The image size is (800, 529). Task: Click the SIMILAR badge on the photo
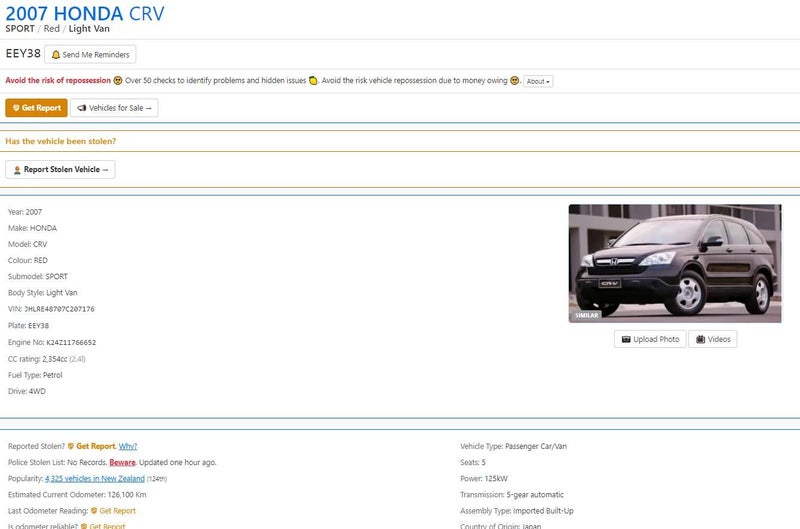click(x=586, y=315)
